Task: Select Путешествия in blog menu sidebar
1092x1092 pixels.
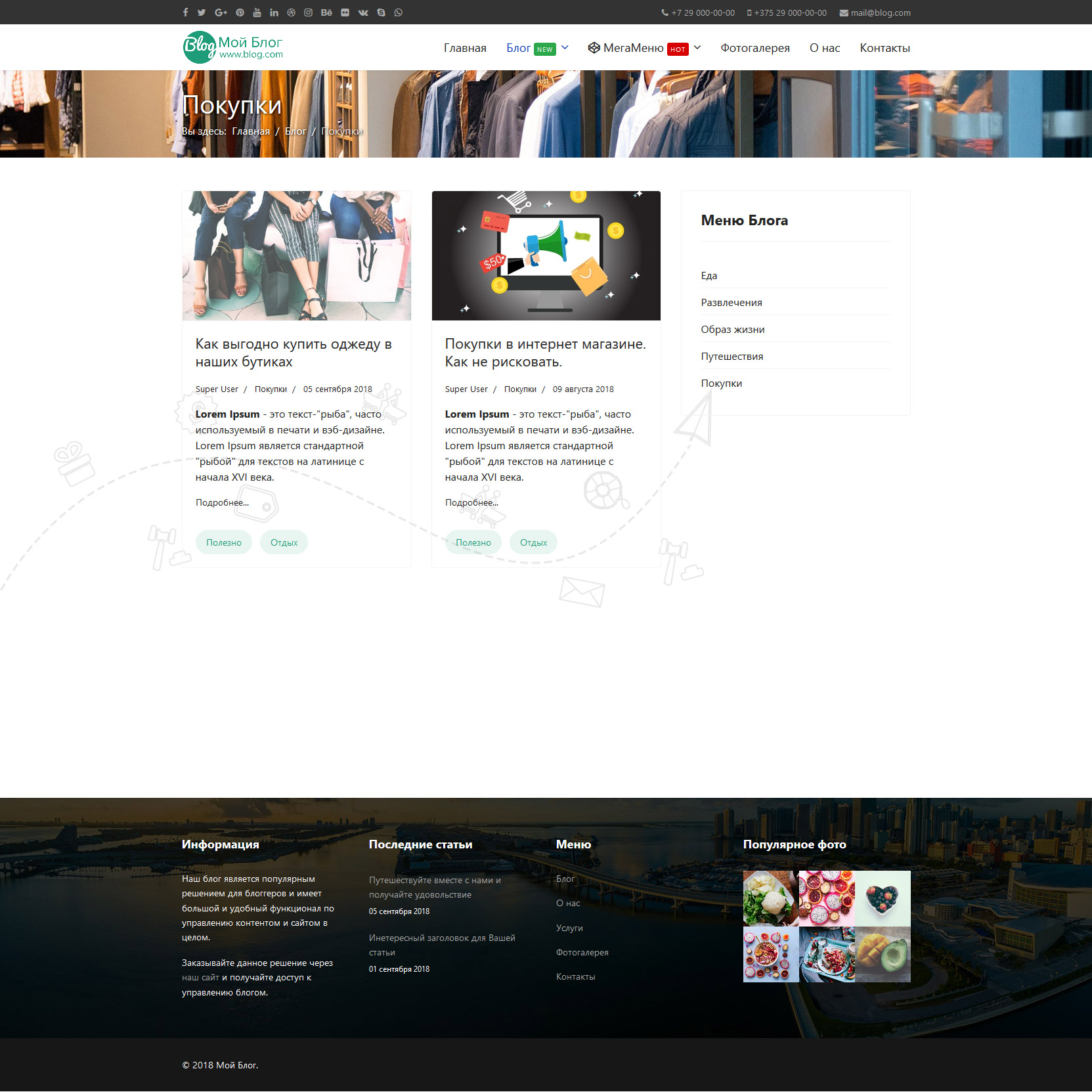Action: (732, 357)
